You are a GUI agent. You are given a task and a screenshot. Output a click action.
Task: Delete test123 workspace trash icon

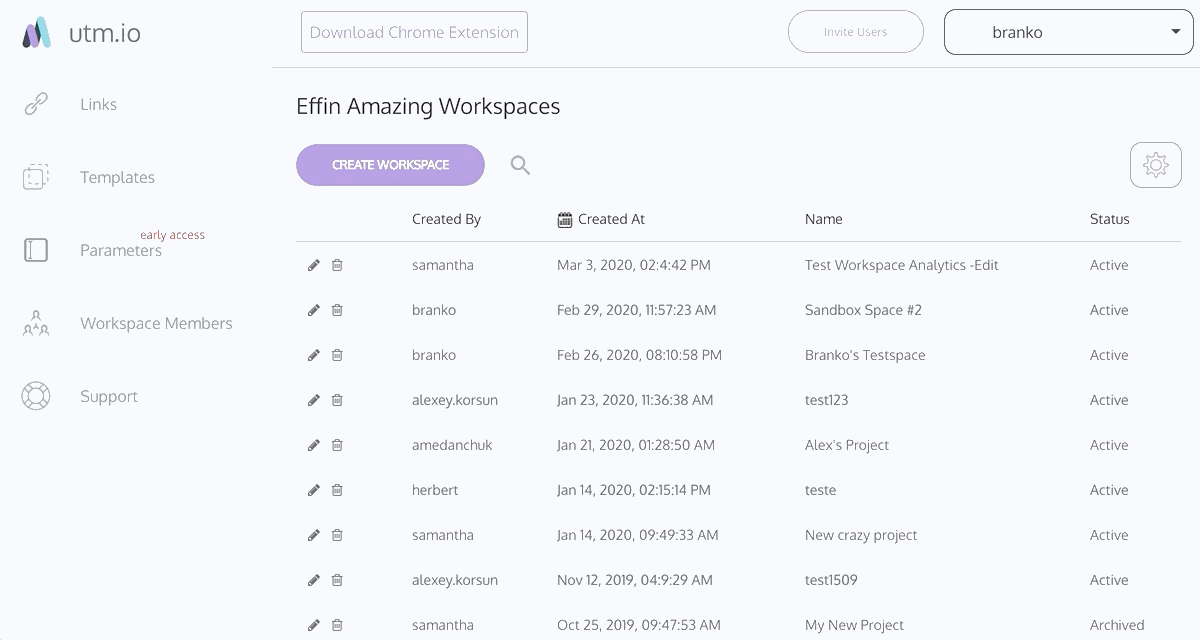[337, 400]
